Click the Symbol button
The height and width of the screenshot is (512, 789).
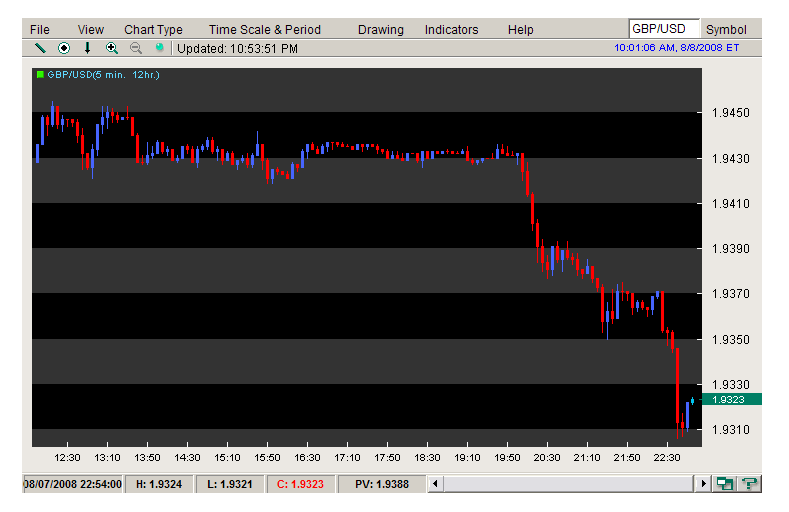[726, 29]
